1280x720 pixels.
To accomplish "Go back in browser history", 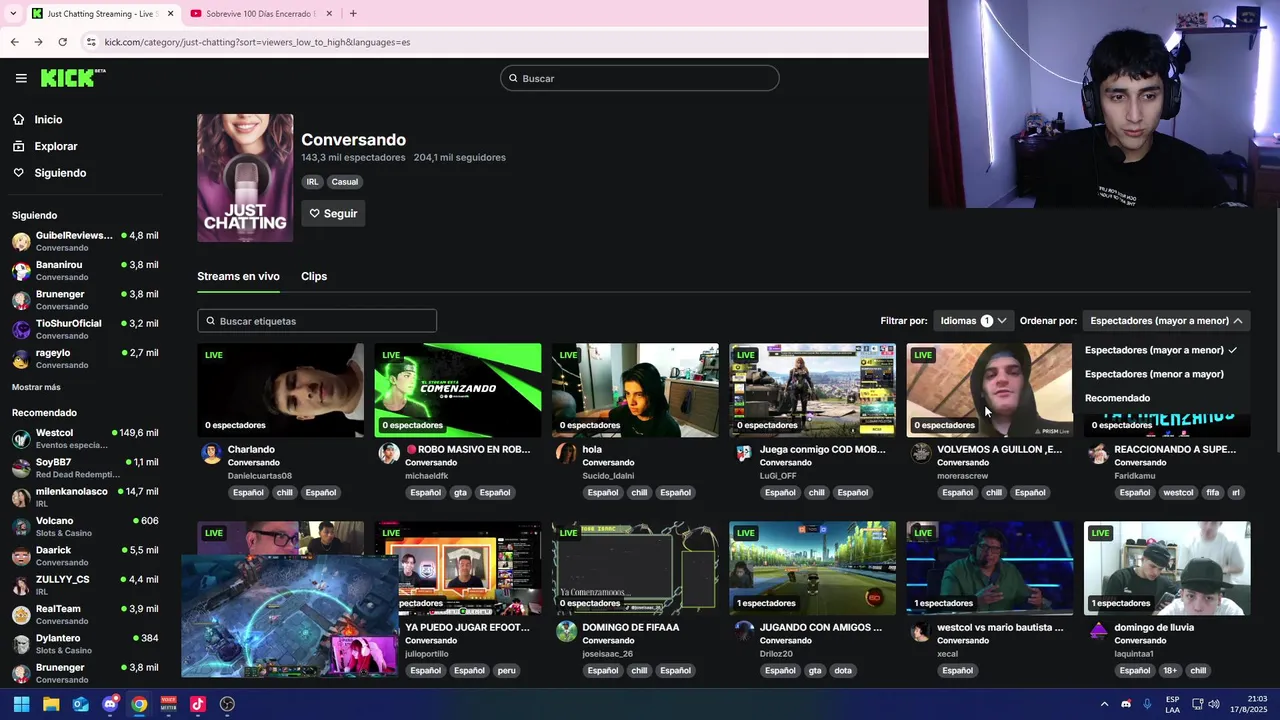I will point(14,42).
